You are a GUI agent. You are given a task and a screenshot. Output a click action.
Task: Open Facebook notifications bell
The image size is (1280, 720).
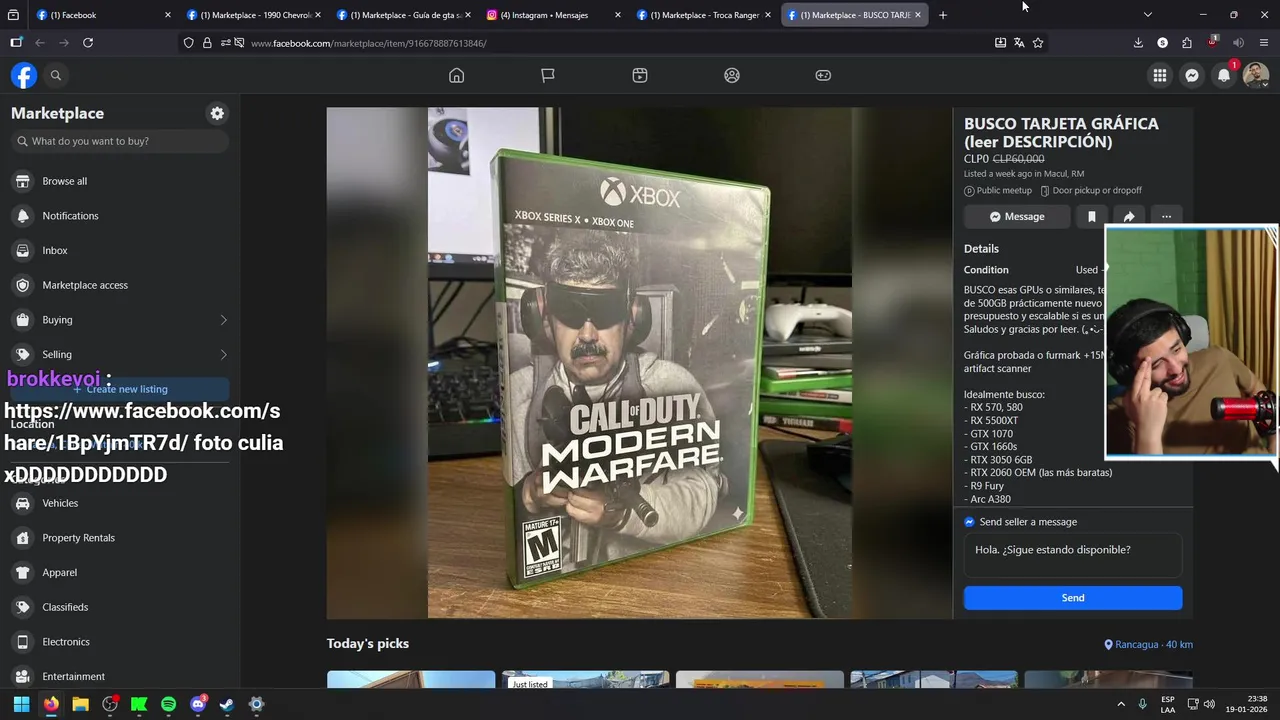coord(1224,75)
